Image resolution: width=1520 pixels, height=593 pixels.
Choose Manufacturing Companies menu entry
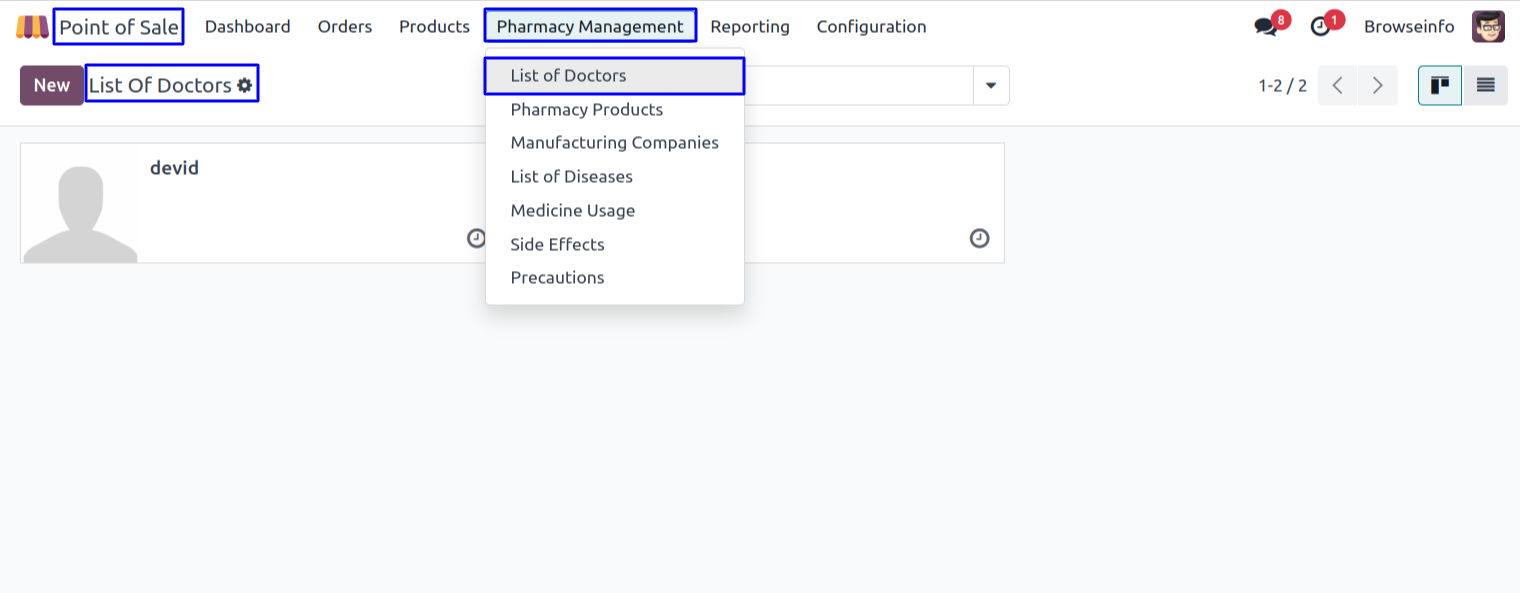coord(614,143)
